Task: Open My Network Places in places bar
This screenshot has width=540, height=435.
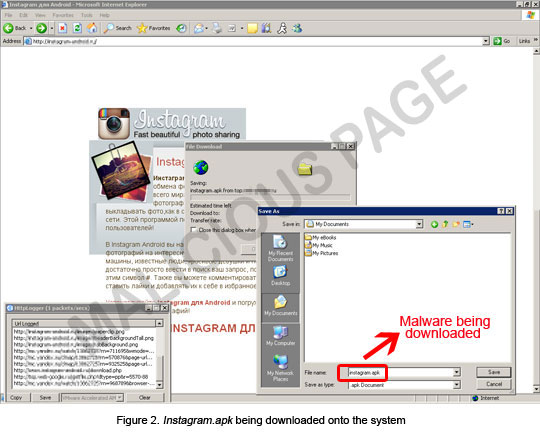Action: click(x=280, y=368)
